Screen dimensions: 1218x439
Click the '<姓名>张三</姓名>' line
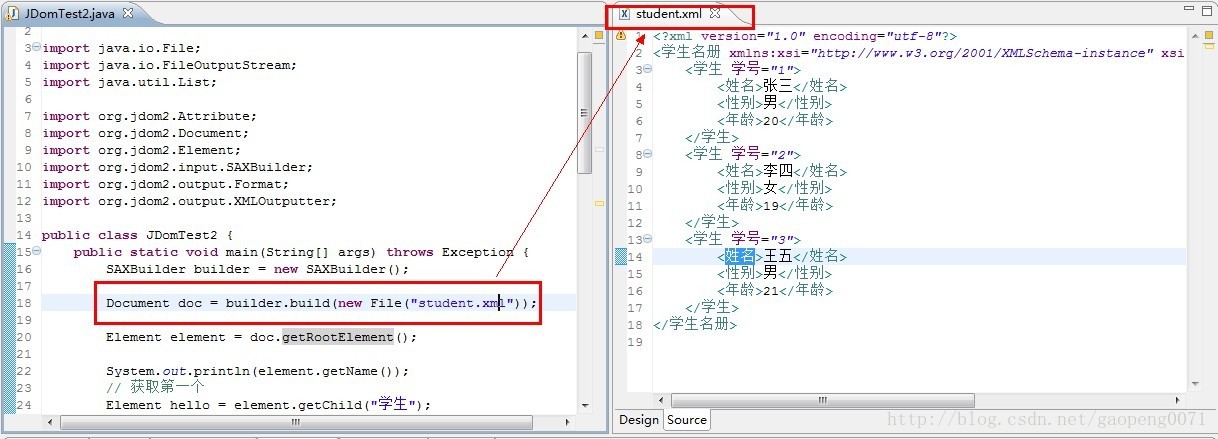point(782,87)
